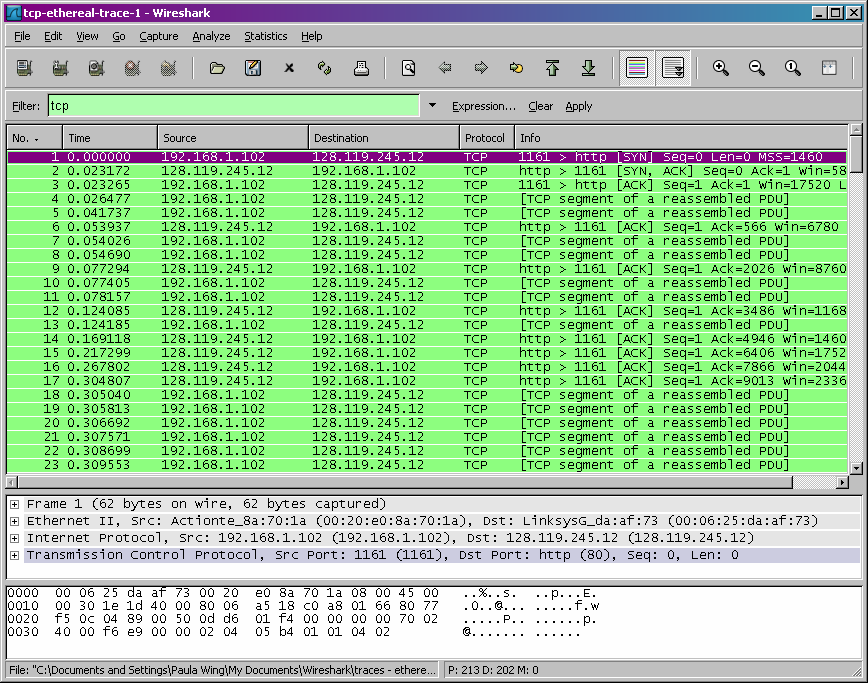Image resolution: width=868 pixels, height=683 pixels.
Task: Expand the Internet Protocol tree row
Action: pos(14,538)
